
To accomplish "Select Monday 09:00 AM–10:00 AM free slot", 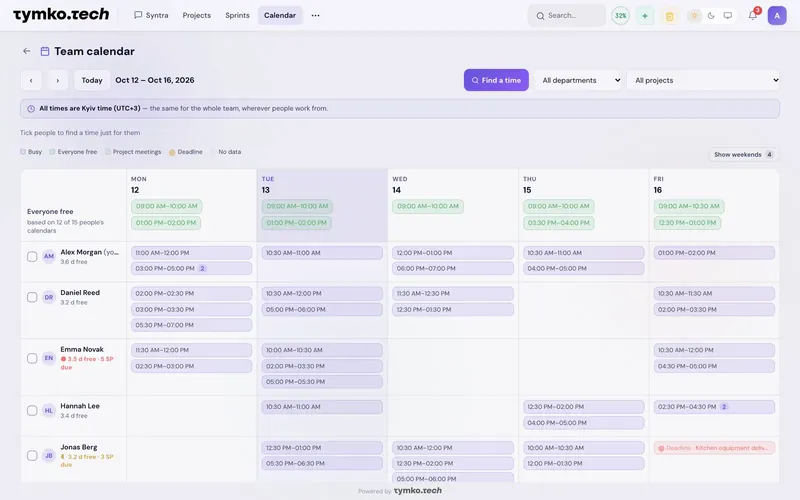I will [166, 206].
